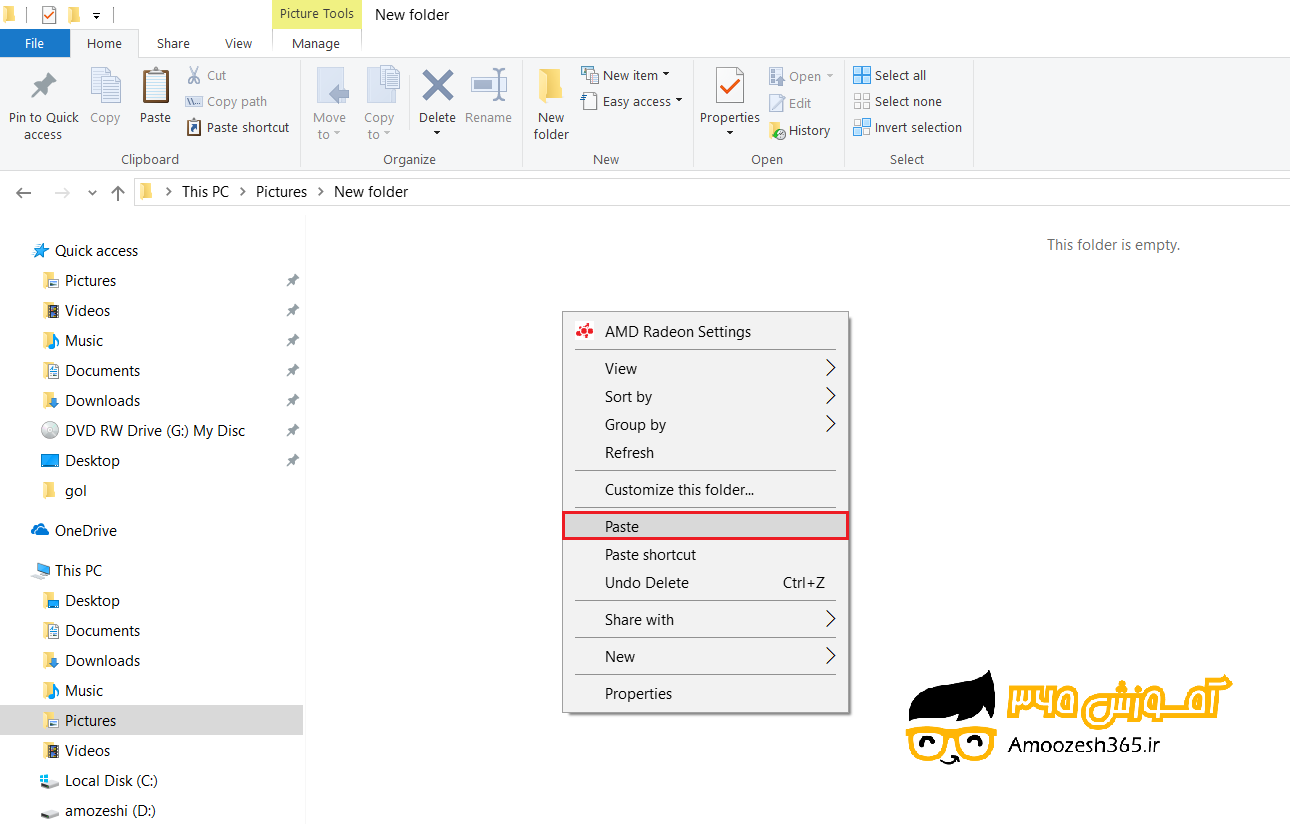Image resolution: width=1290 pixels, height=824 pixels.
Task: Select the Easy access icon
Action: point(631,100)
